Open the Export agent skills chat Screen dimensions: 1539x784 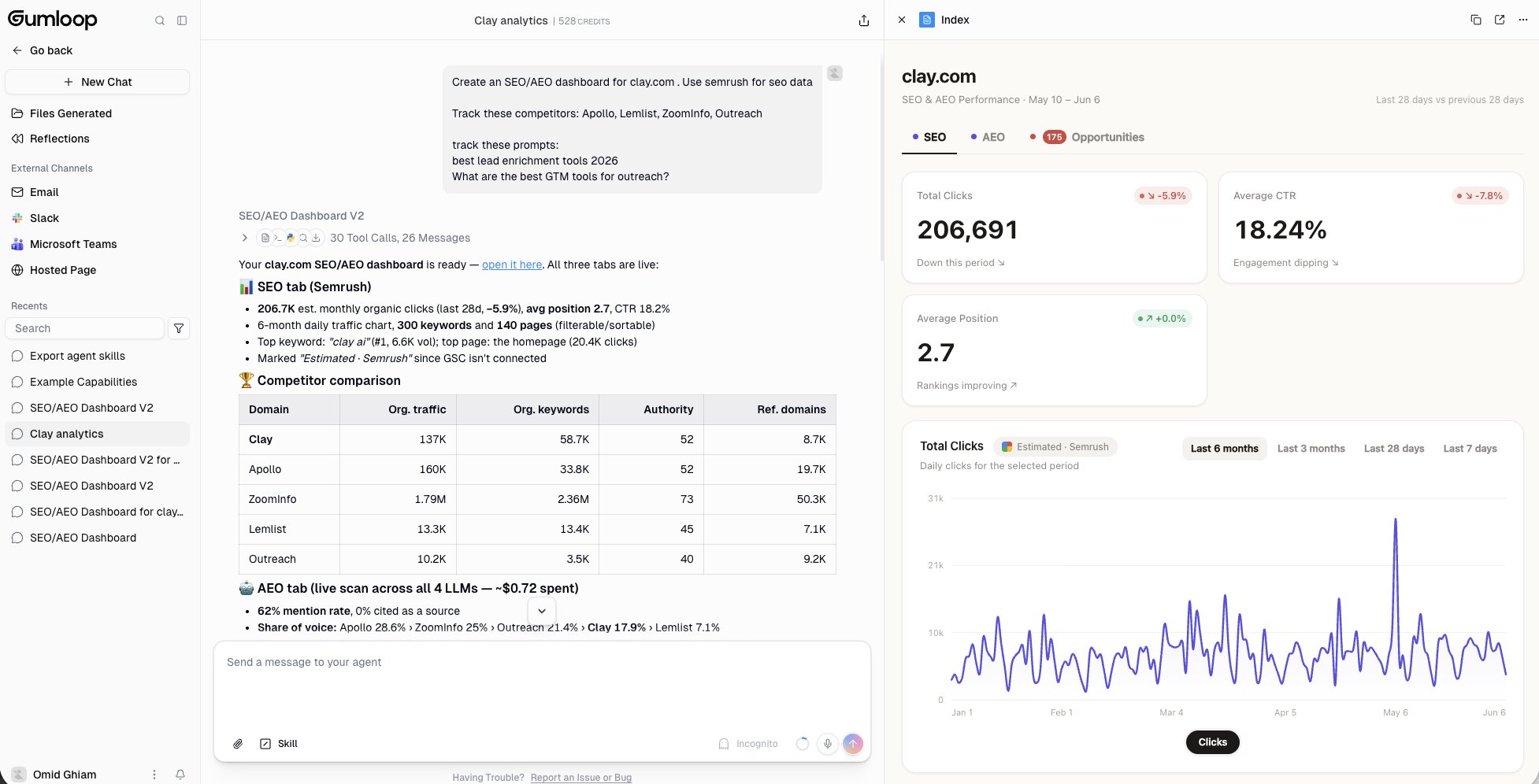coord(98,356)
